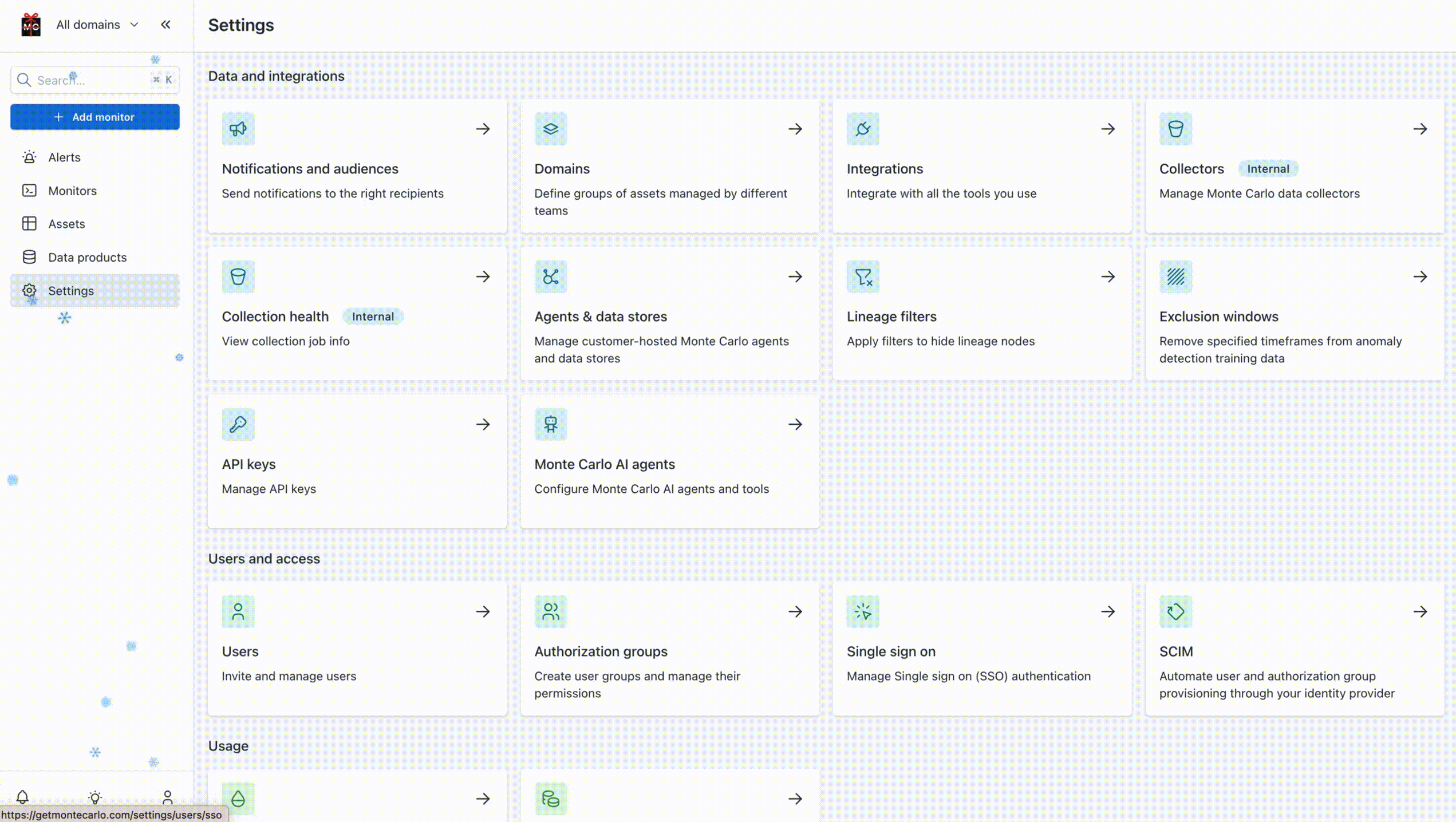
Task: Click the Lineage filters funnel icon
Action: coord(863,276)
